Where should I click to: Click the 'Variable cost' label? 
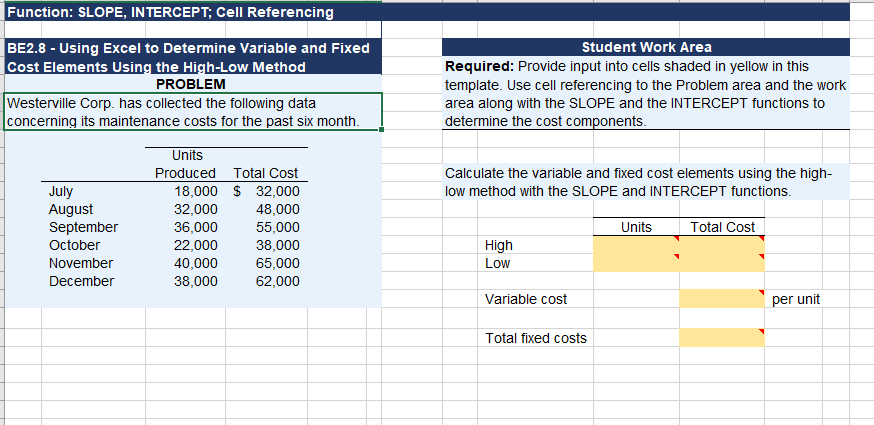[526, 299]
